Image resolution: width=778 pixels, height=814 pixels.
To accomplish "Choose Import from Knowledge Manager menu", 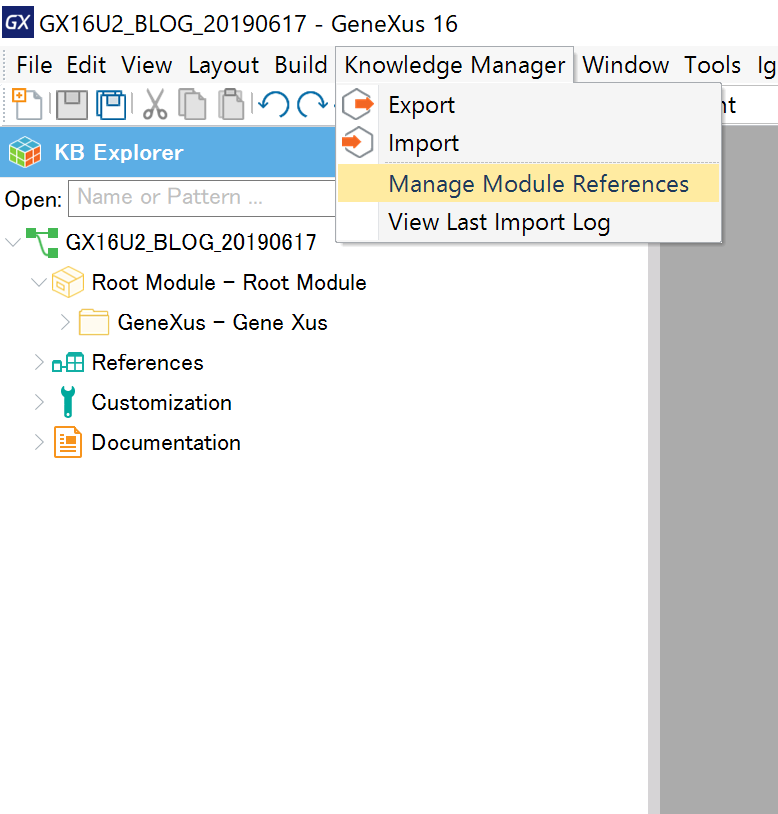I will tap(528, 143).
